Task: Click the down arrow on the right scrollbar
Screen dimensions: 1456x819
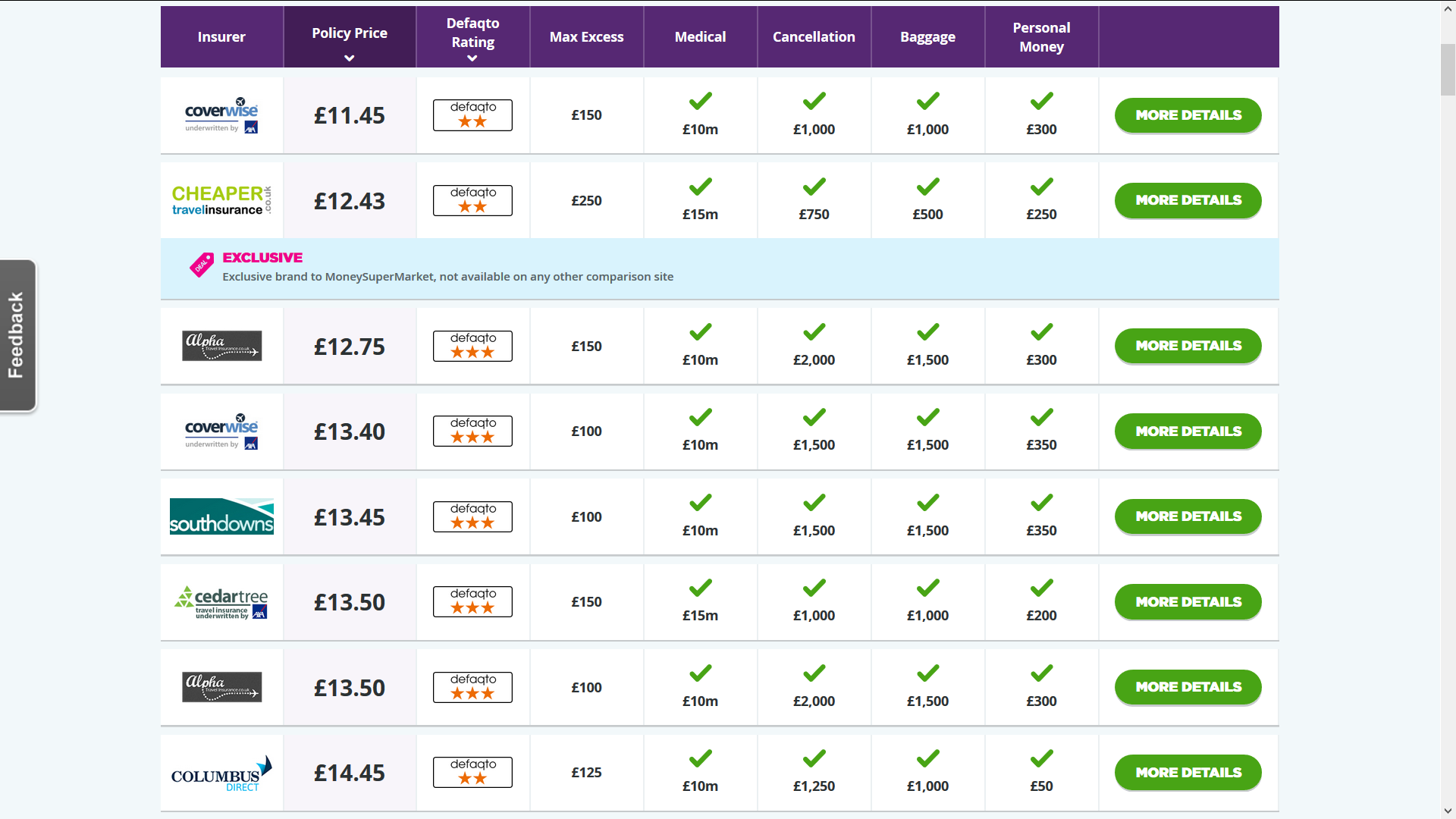Action: click(x=1447, y=809)
